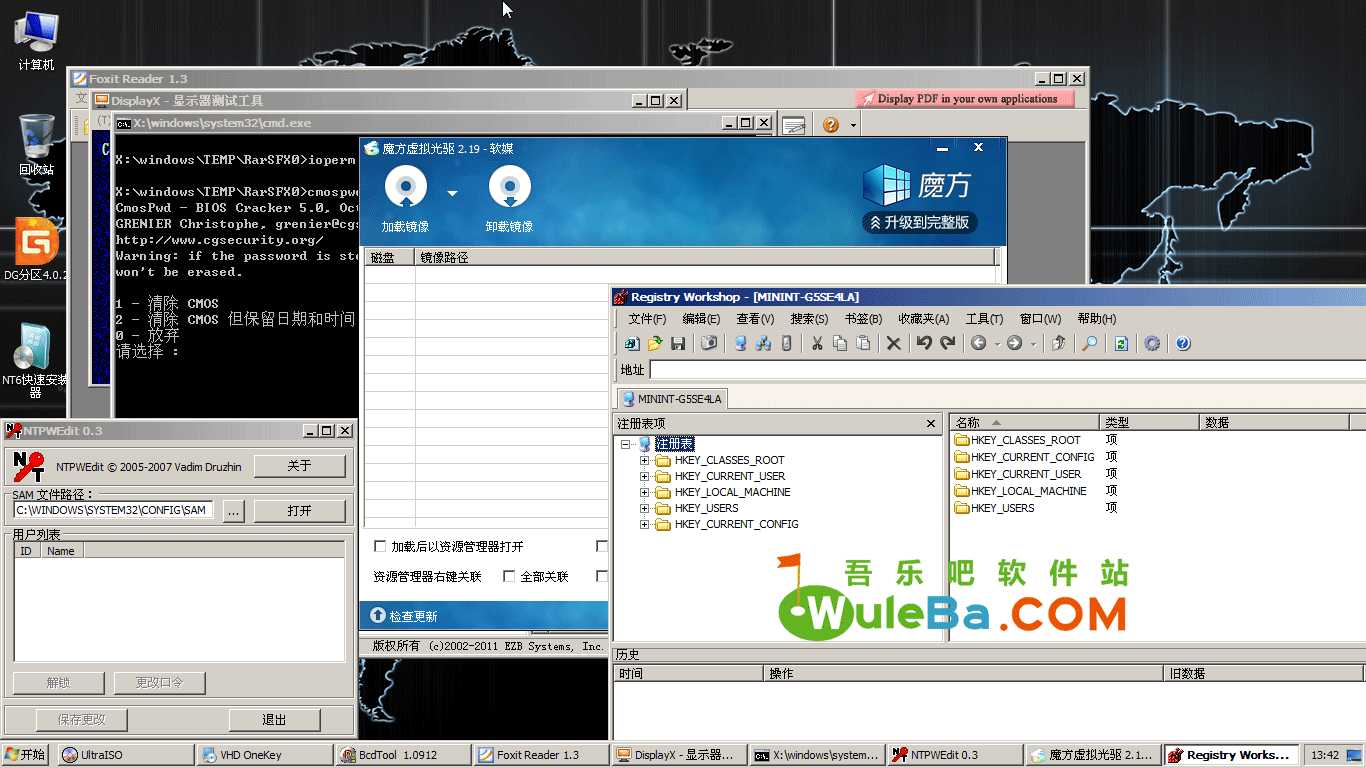Click the save floppy disk icon in Registry Workshop
Viewport: 1366px width, 768px height.
(678, 343)
